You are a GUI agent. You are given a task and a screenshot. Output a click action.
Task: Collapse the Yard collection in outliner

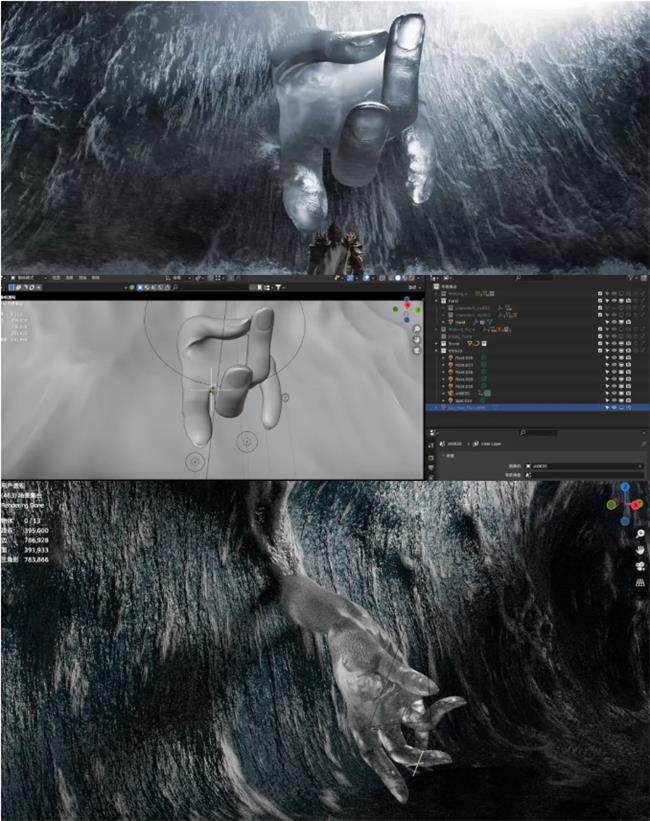pyautogui.click(x=436, y=301)
